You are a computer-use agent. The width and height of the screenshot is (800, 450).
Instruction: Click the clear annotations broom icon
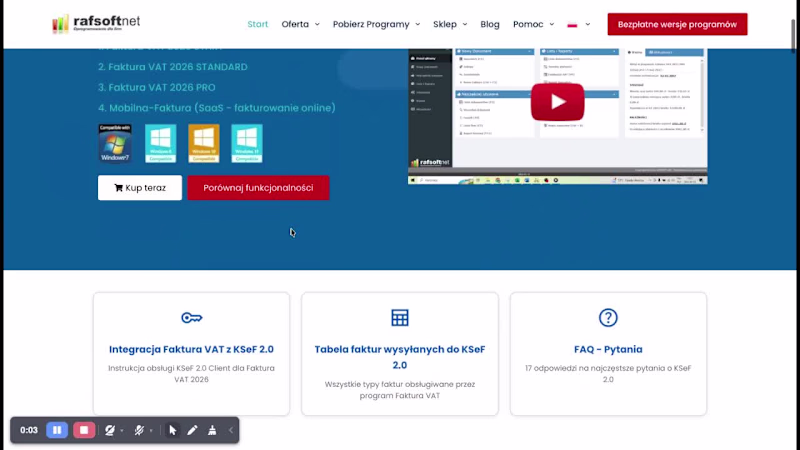click(212, 430)
